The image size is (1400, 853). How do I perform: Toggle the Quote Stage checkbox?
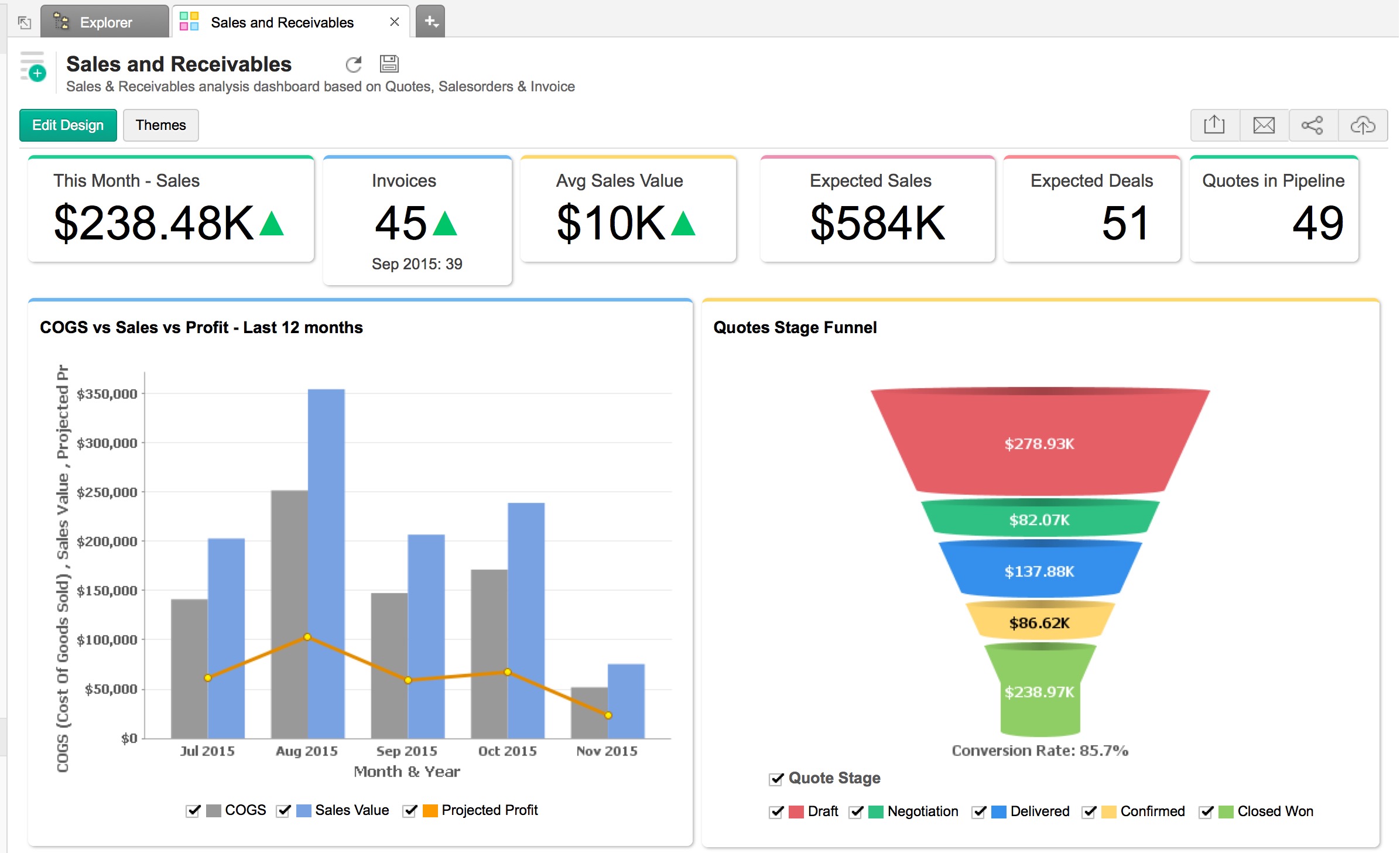pos(776,779)
